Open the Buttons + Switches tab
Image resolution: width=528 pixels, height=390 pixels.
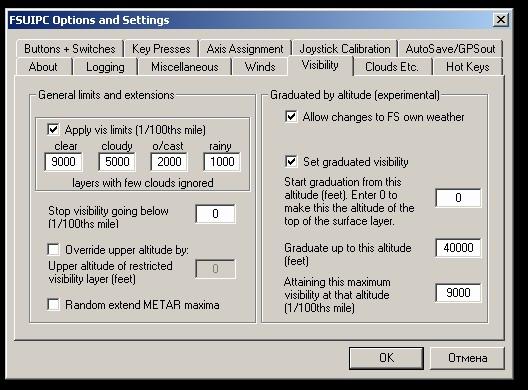tap(70, 49)
